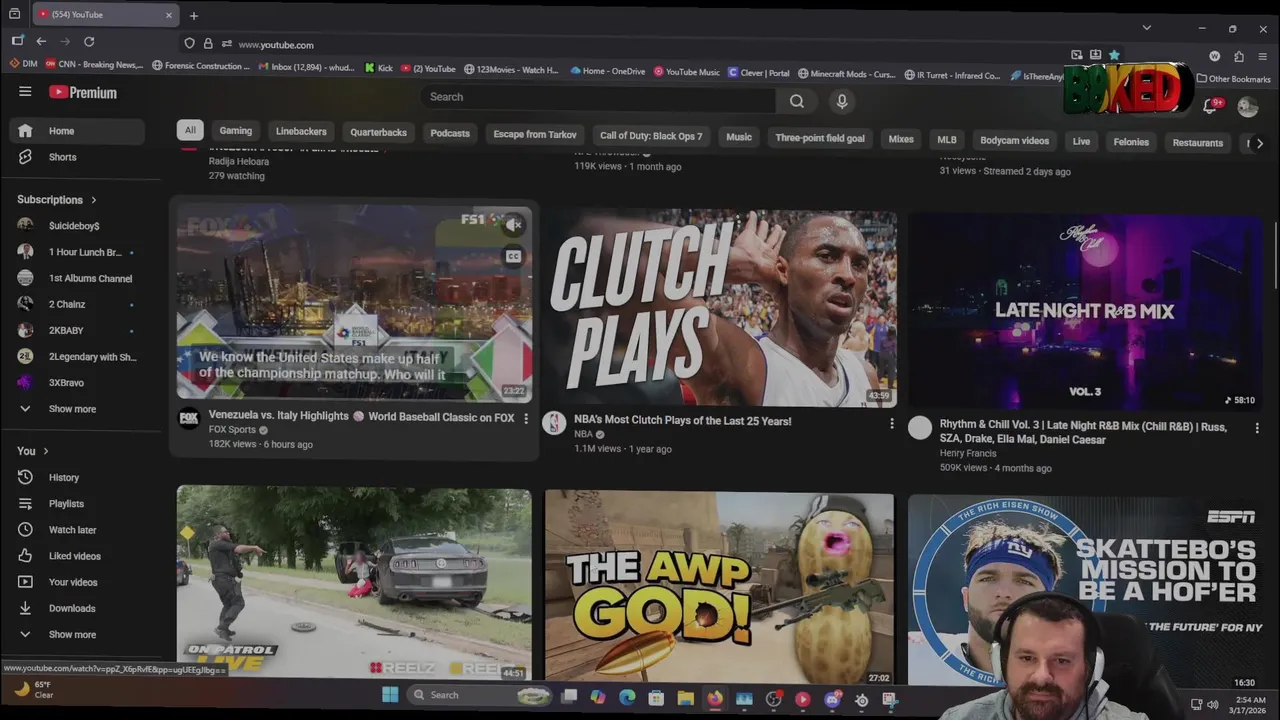Bookmark the page with the star icon
1280x720 pixels.
point(1114,55)
